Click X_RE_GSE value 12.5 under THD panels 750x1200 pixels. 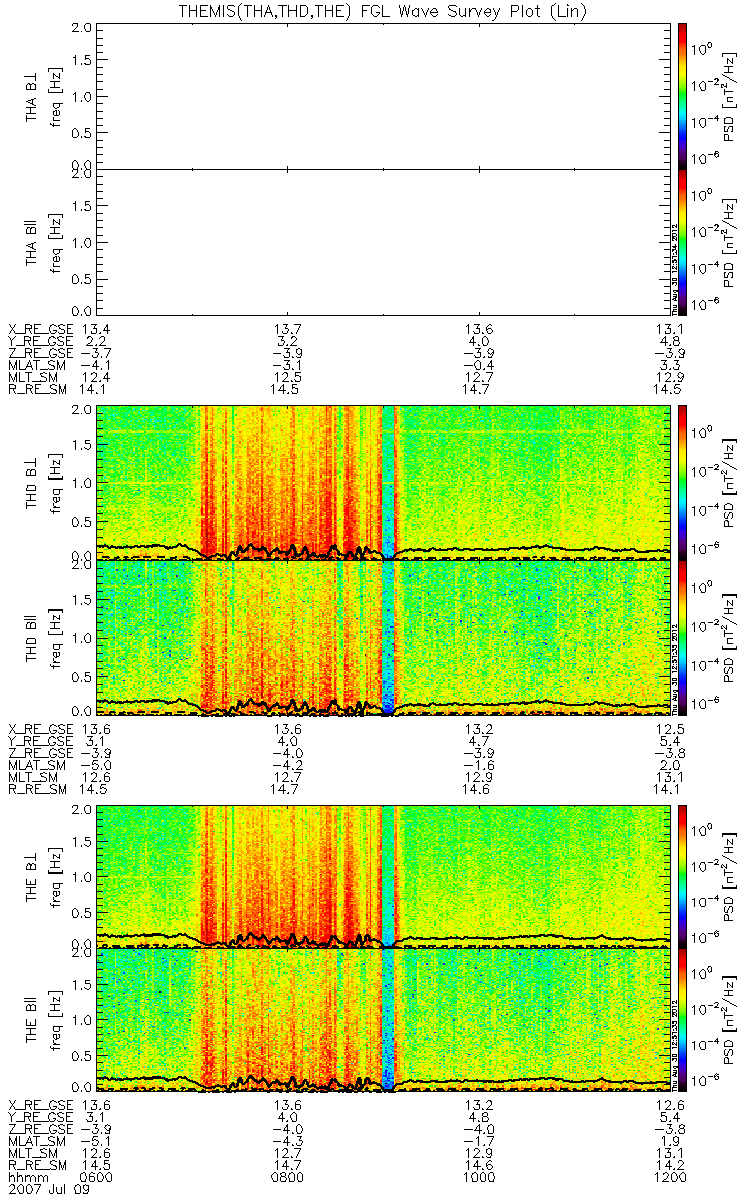668,728
